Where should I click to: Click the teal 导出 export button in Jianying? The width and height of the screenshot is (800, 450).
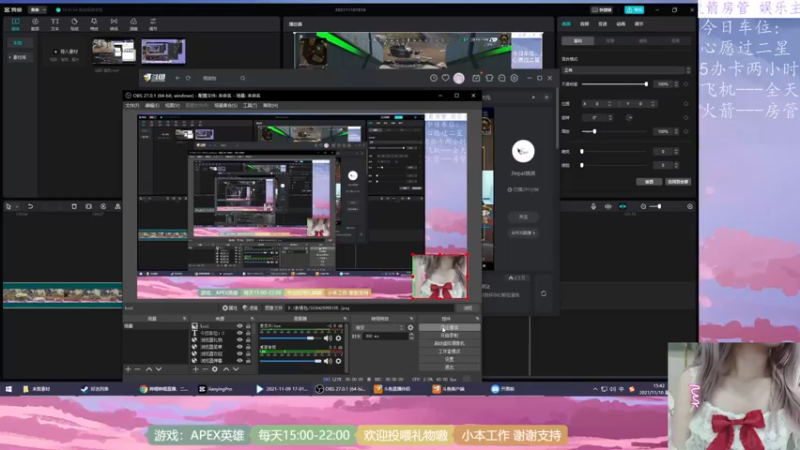634,10
